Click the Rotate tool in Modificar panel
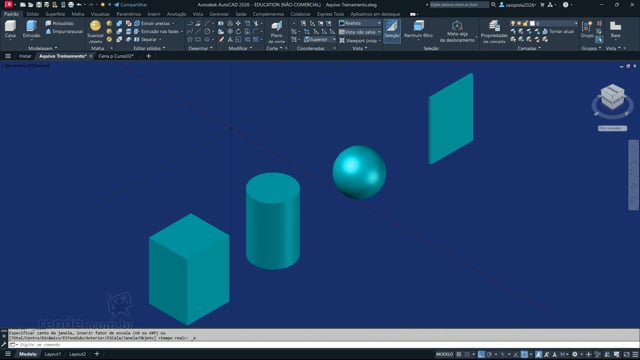 tap(238, 31)
